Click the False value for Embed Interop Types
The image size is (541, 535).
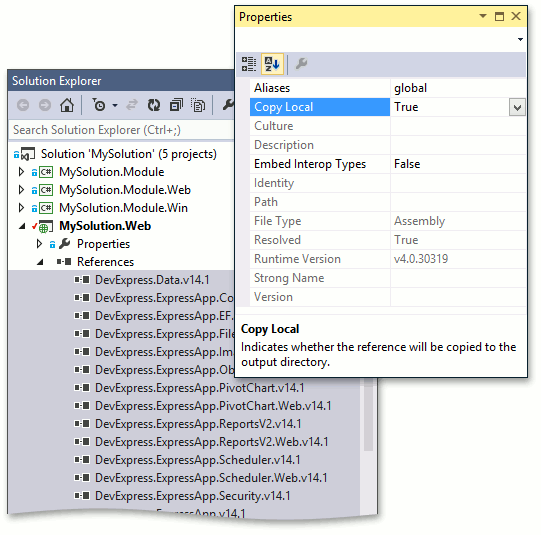(x=407, y=164)
